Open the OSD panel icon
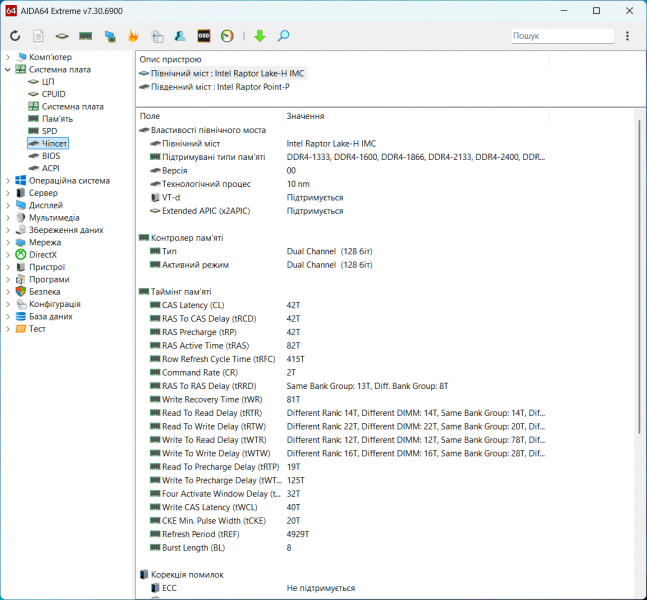This screenshot has width=647, height=600. point(203,36)
